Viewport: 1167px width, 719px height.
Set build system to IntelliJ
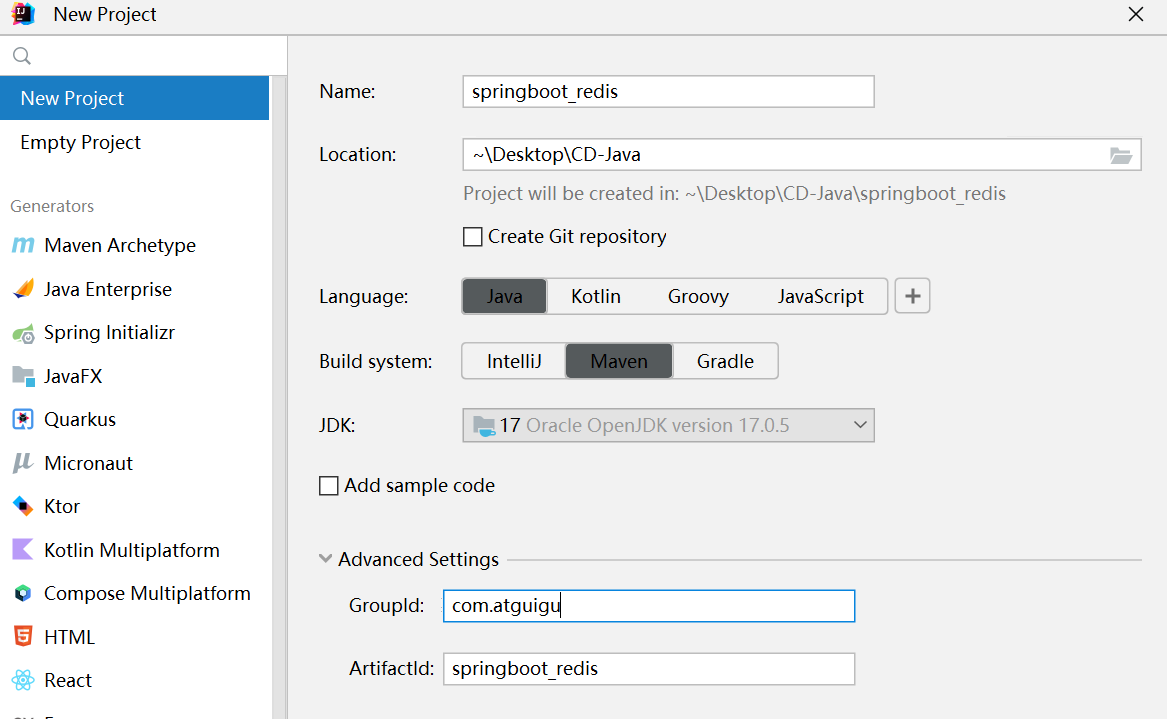click(x=514, y=361)
